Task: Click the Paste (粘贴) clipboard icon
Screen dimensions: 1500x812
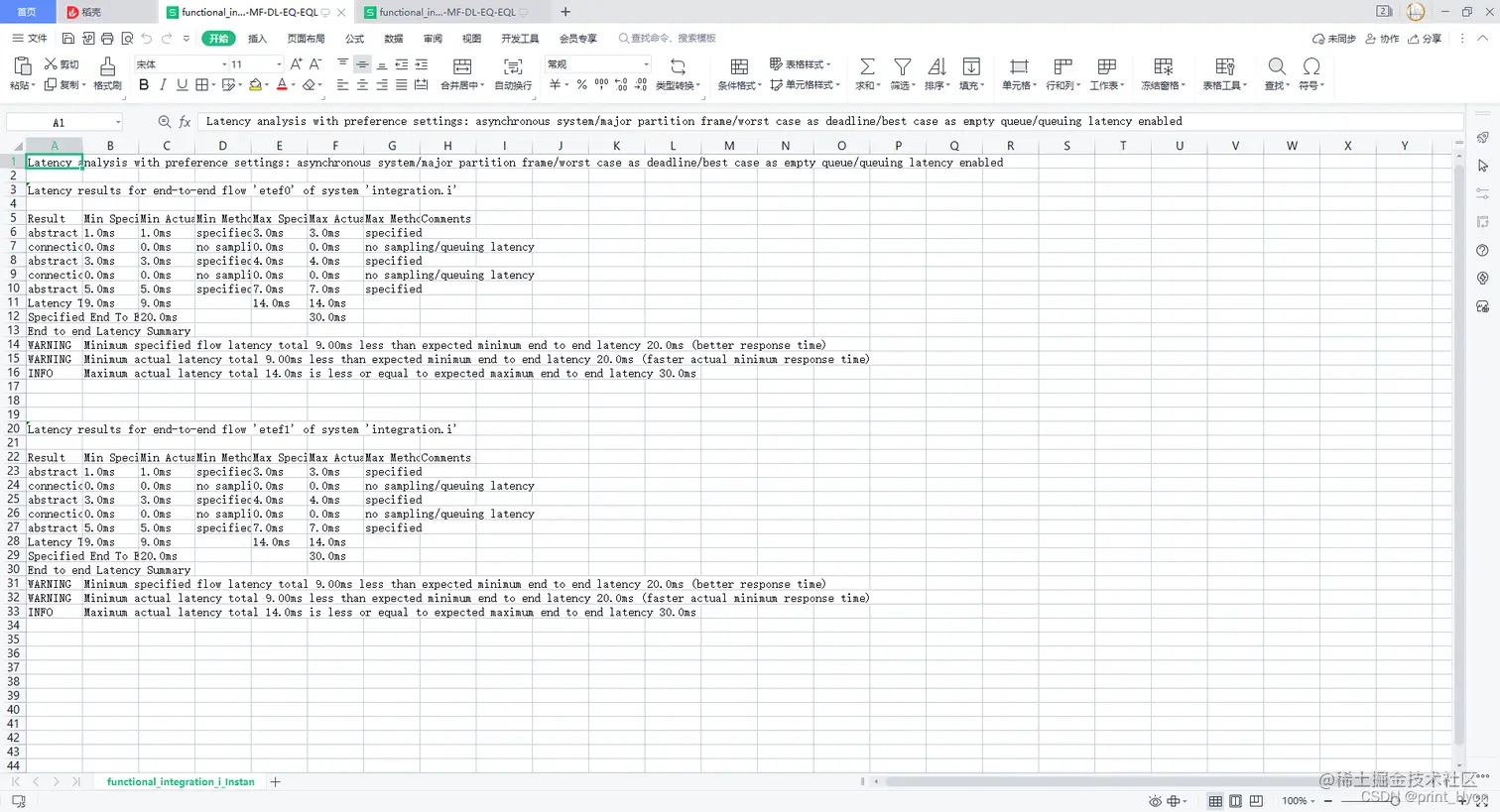Action: point(22,65)
